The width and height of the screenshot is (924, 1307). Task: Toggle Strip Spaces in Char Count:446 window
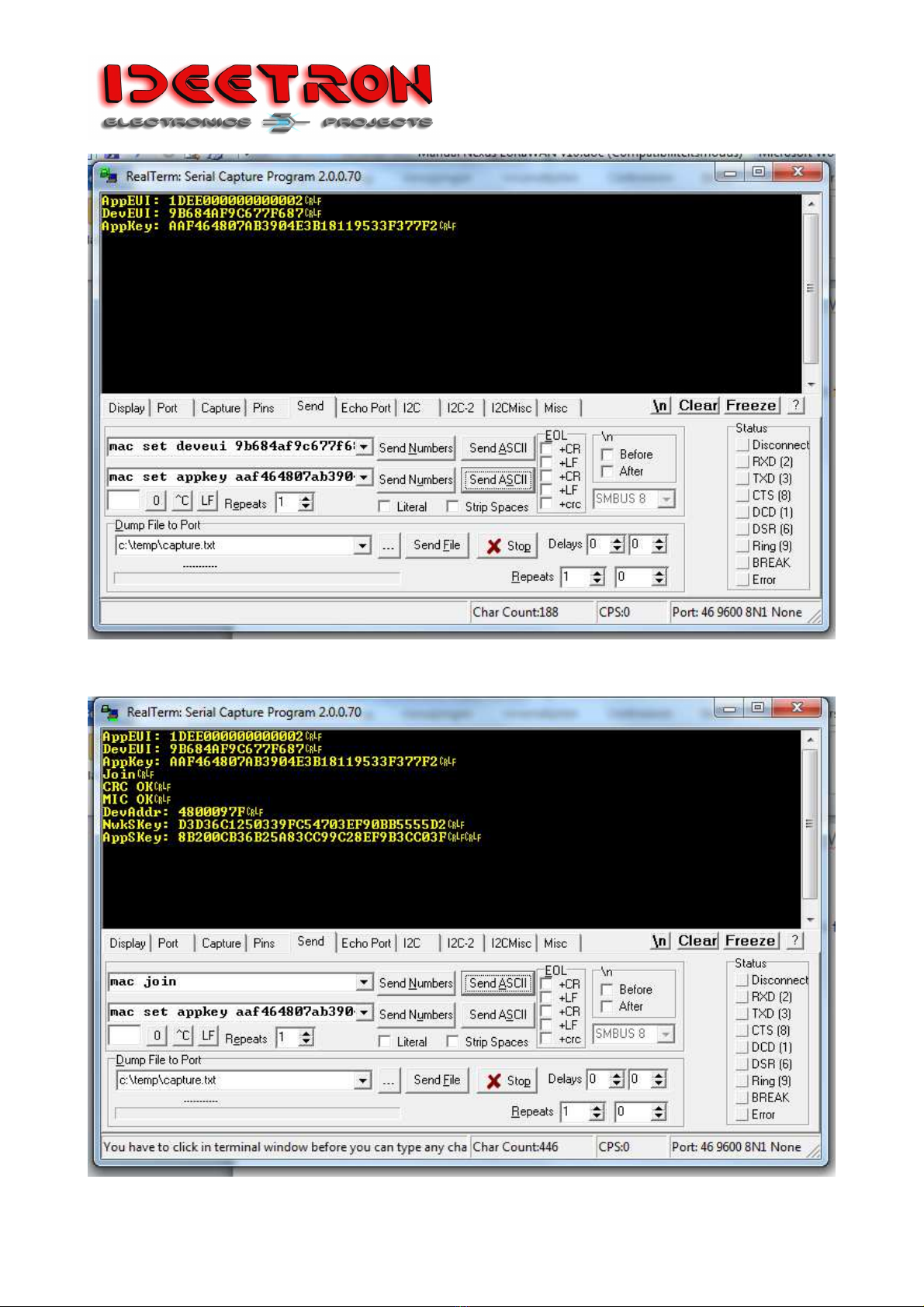(x=452, y=1042)
